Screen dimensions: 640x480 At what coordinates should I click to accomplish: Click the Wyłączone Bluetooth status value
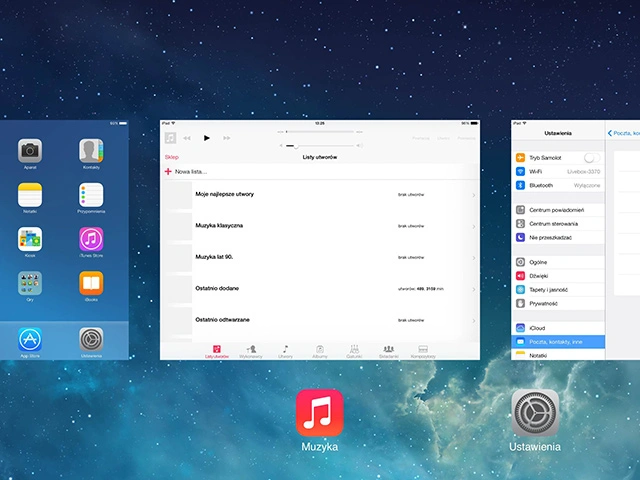587,185
